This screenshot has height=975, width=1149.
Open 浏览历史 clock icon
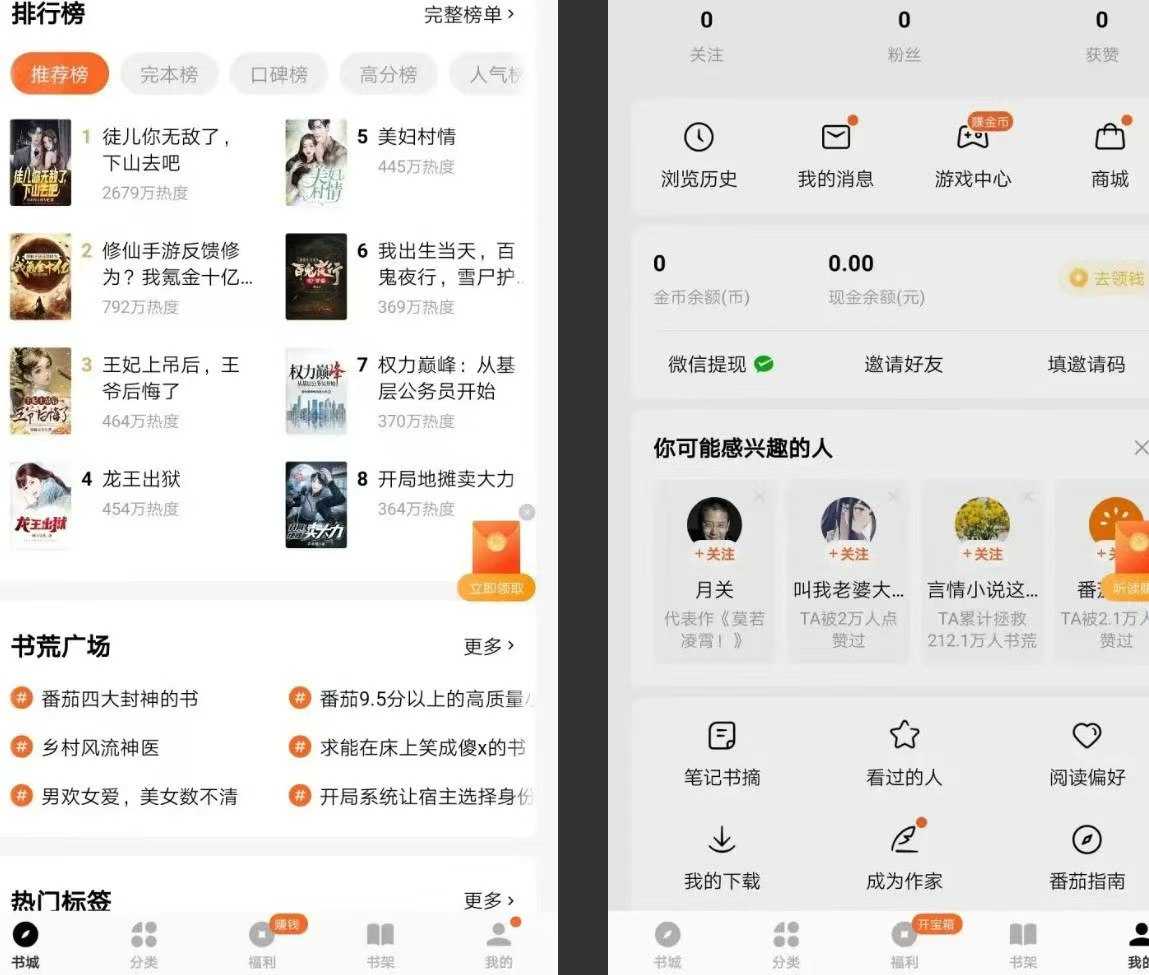(698, 137)
